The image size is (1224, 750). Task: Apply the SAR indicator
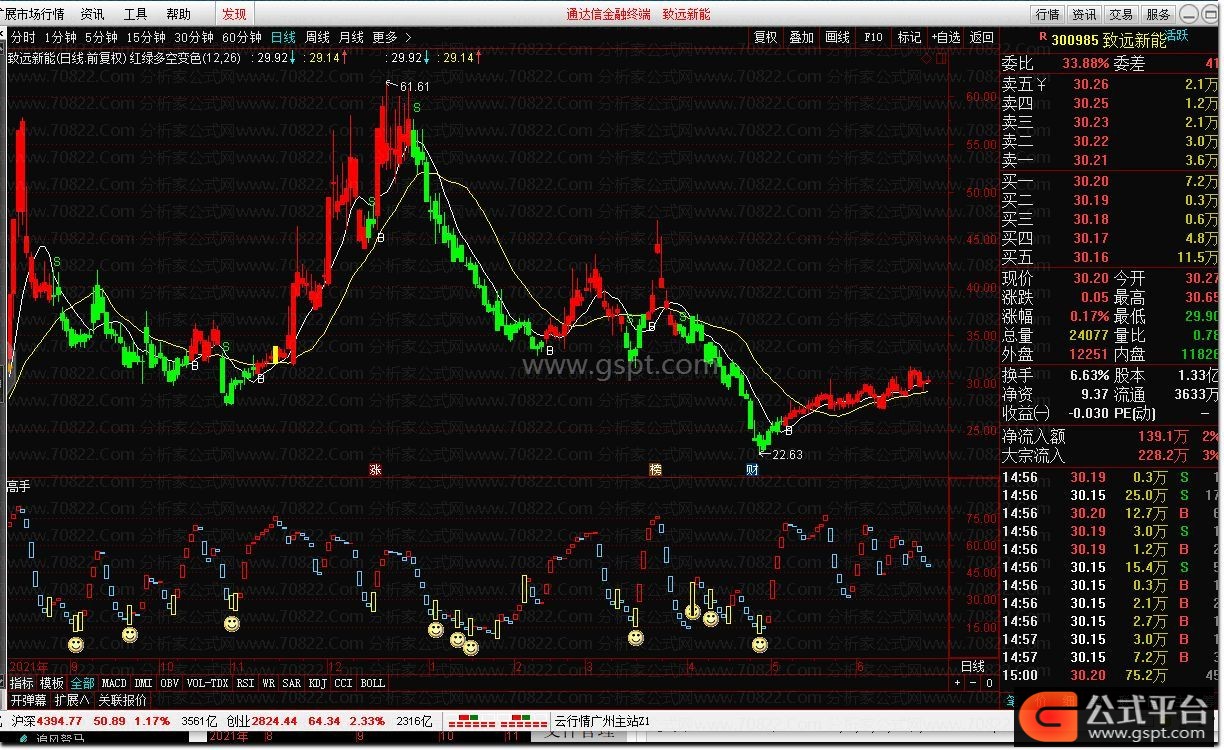click(x=292, y=683)
